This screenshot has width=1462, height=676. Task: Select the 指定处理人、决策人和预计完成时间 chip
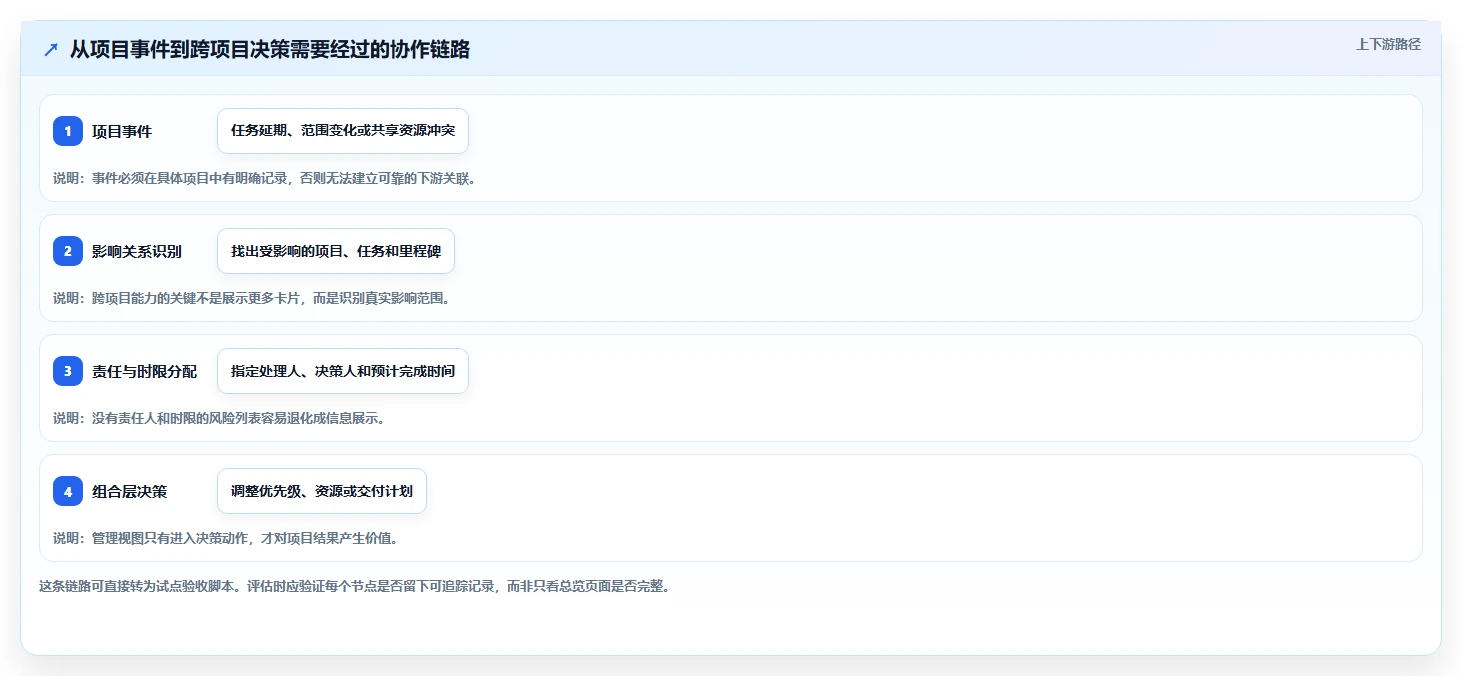343,371
